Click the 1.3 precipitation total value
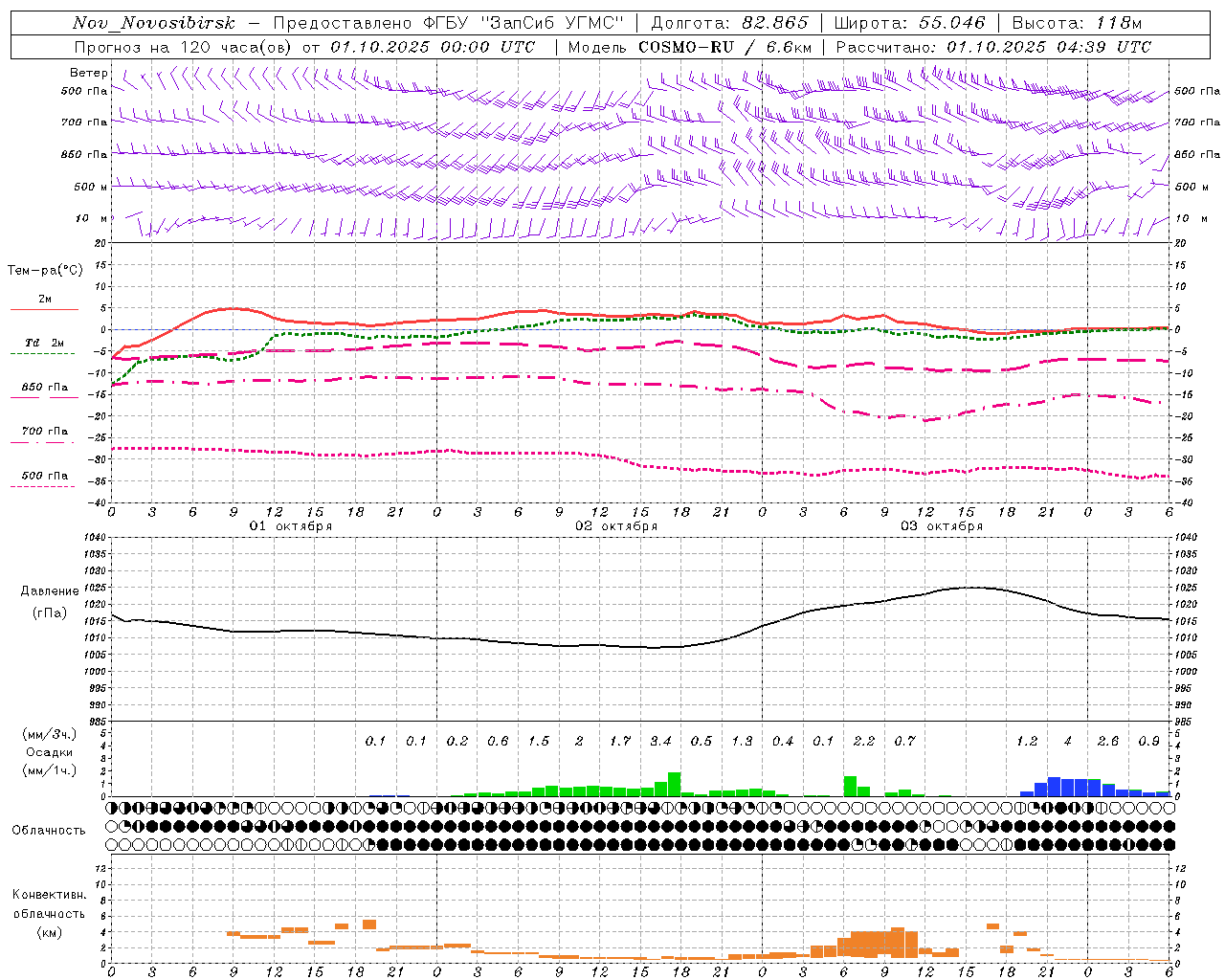This screenshot has width=1225, height=980. pos(742,741)
